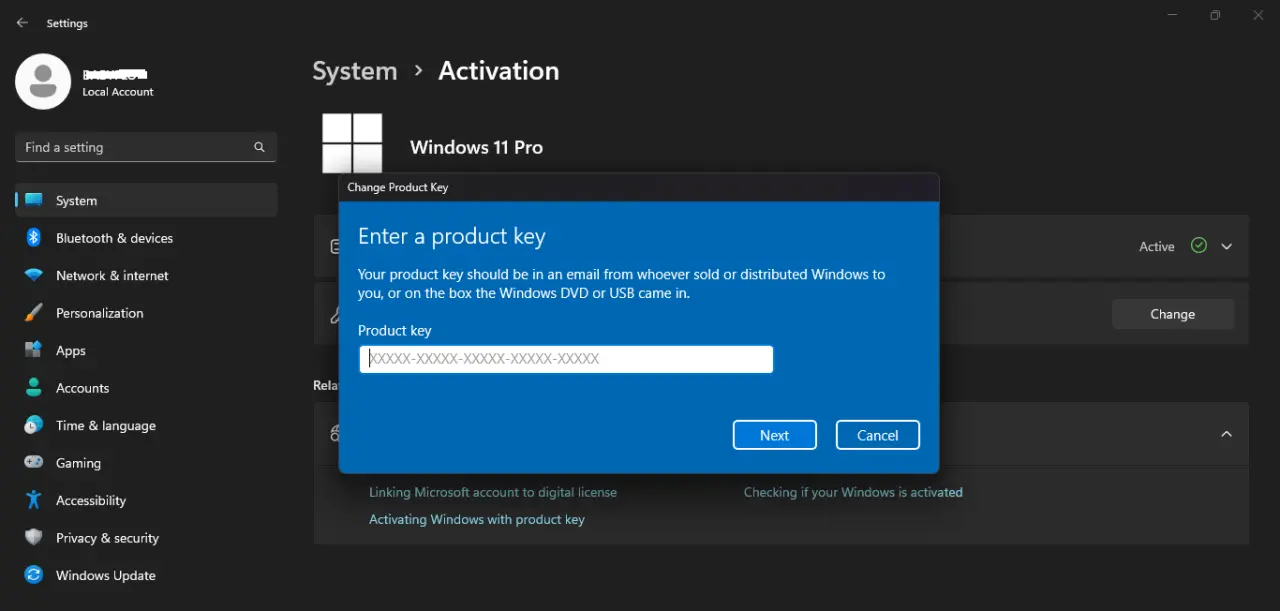Image resolution: width=1280 pixels, height=611 pixels.
Task: Click the Network wifi icon
Action: click(x=34, y=275)
